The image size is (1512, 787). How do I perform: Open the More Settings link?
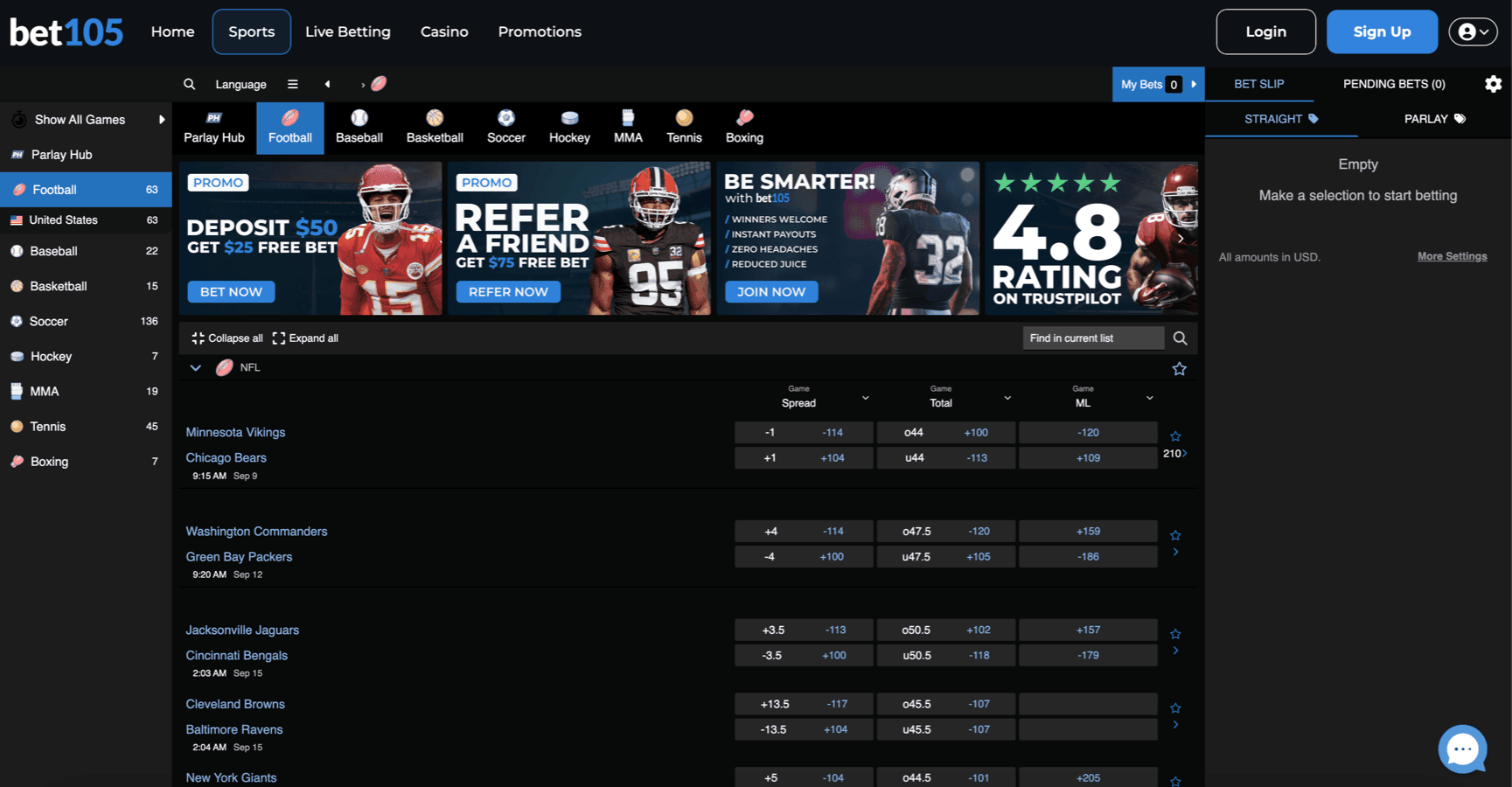1452,256
